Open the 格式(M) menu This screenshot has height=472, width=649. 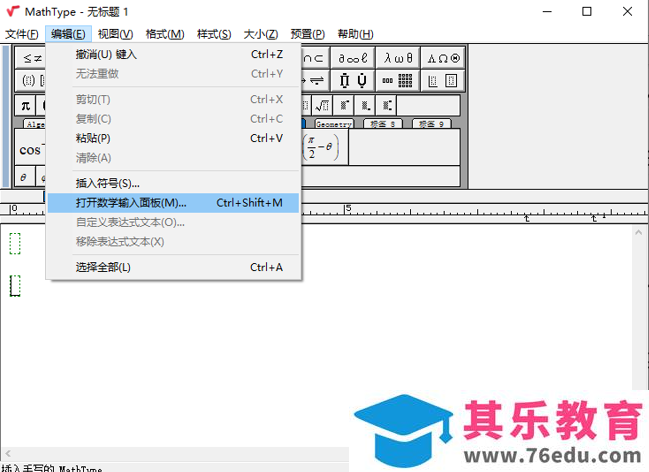pos(165,34)
